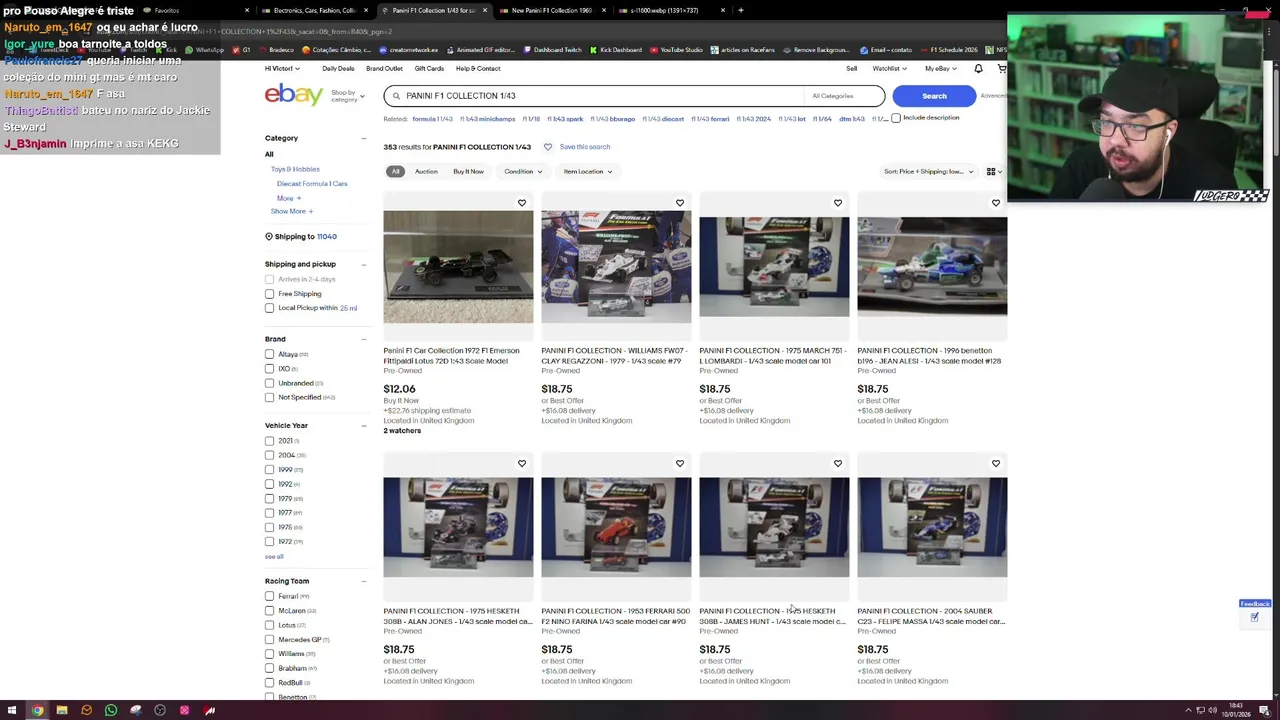Click the related search f1 1:43 minichamps
This screenshot has height=720, width=1280.
click(487, 119)
